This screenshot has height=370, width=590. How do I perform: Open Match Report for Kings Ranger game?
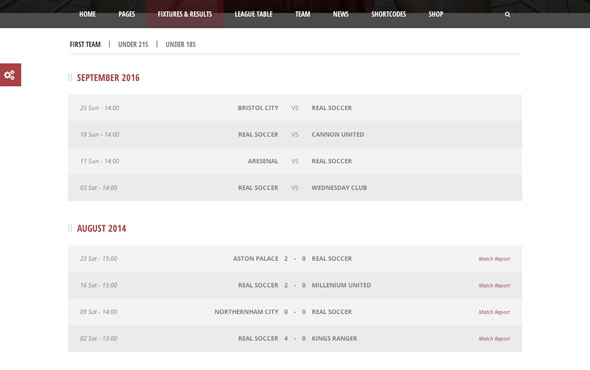pos(494,339)
